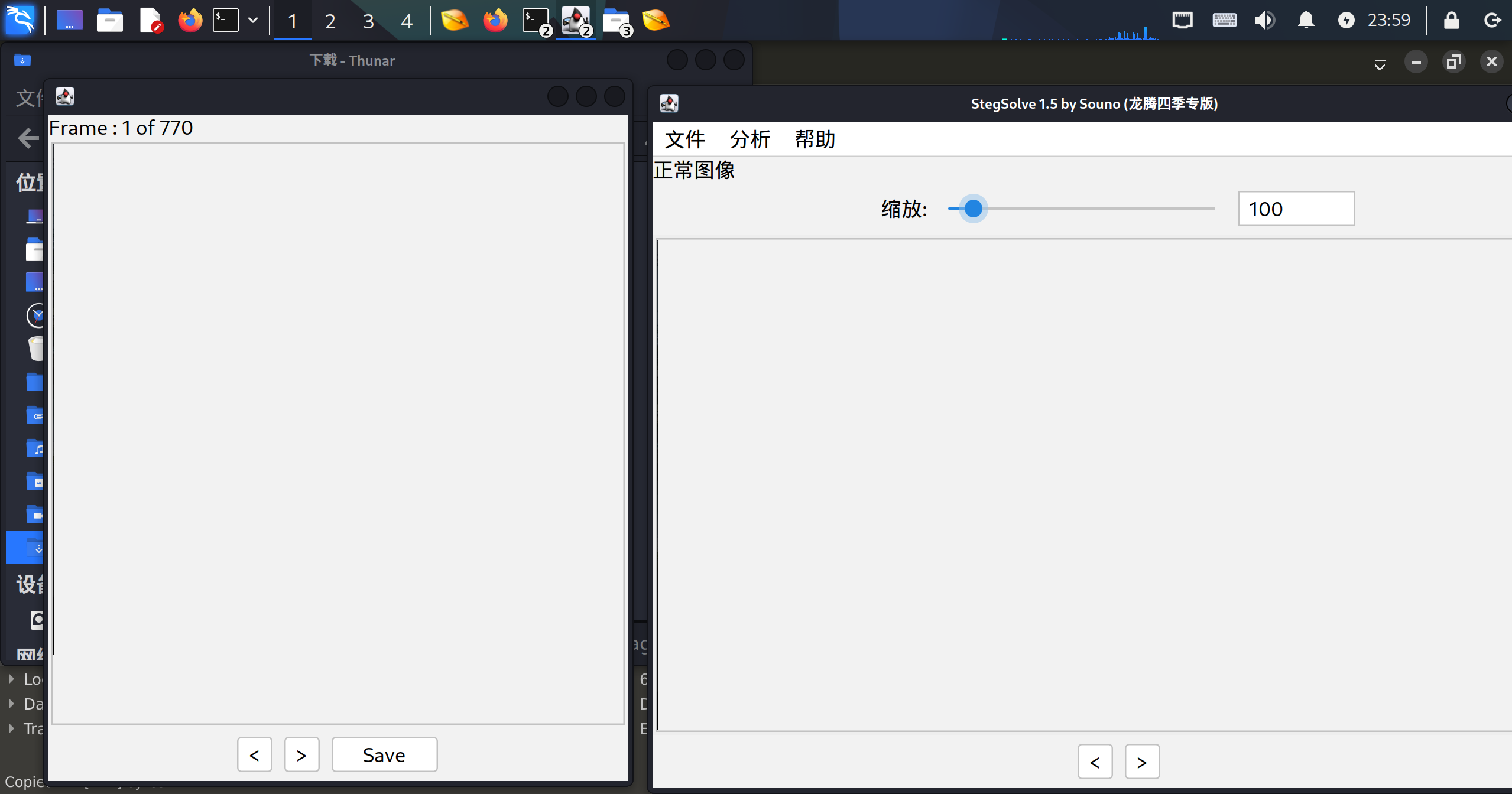Click the lock screen padlock icon
1512x794 pixels.
coord(1451,20)
